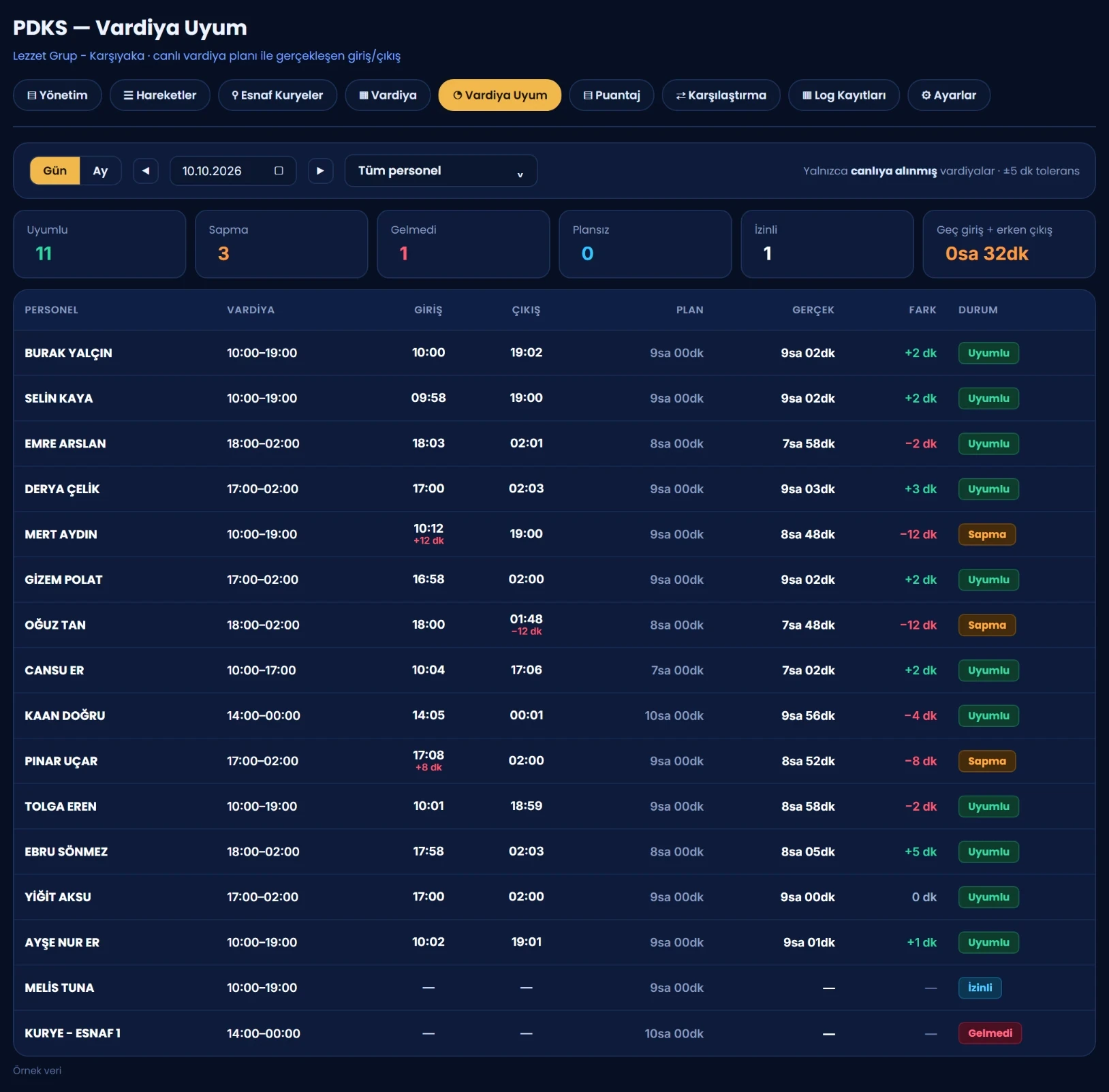Click İzinli badge for MELİS TUNA
This screenshot has width=1109, height=1092.
click(980, 988)
